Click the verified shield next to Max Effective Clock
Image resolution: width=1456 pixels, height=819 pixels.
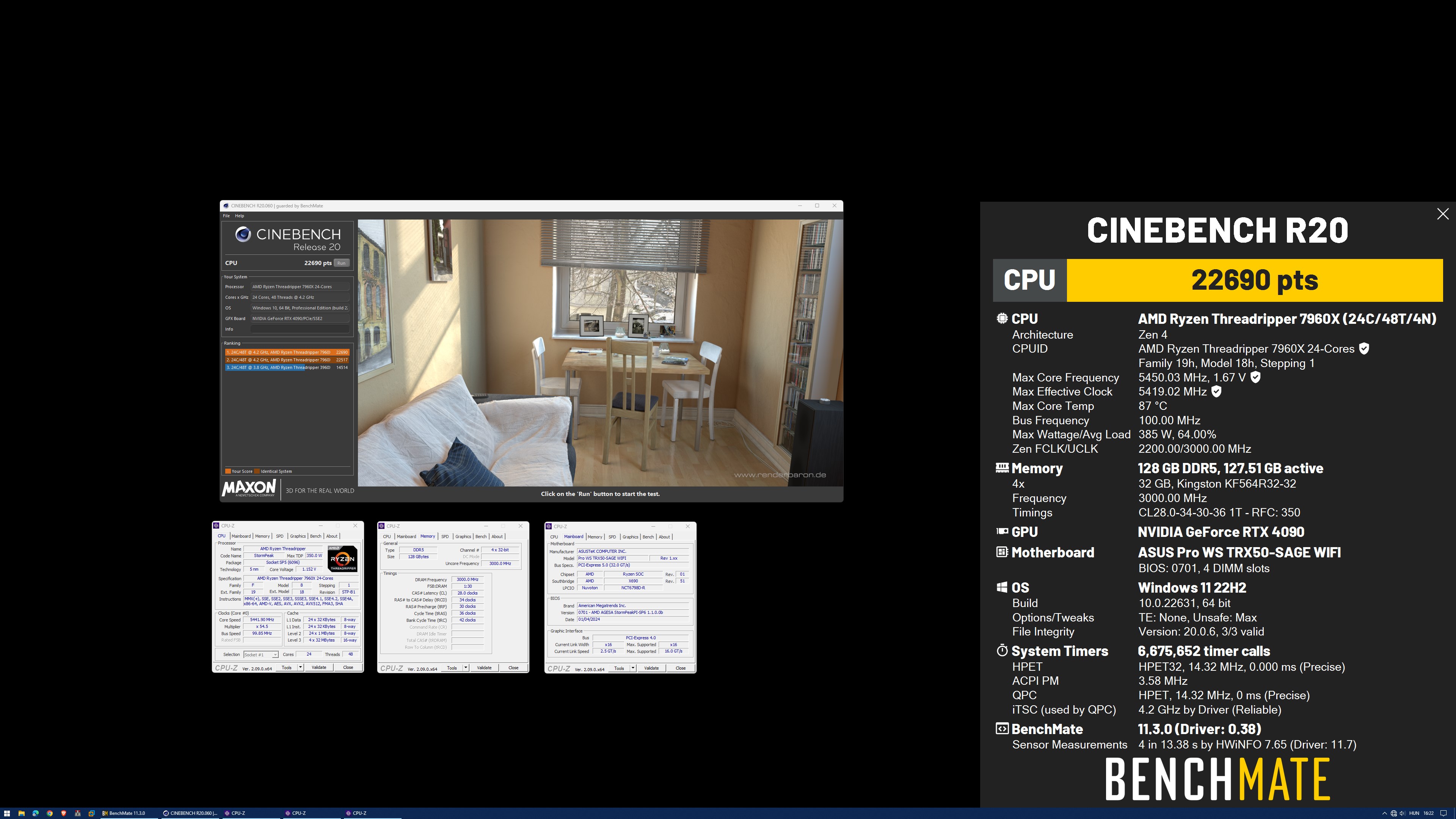click(x=1217, y=391)
